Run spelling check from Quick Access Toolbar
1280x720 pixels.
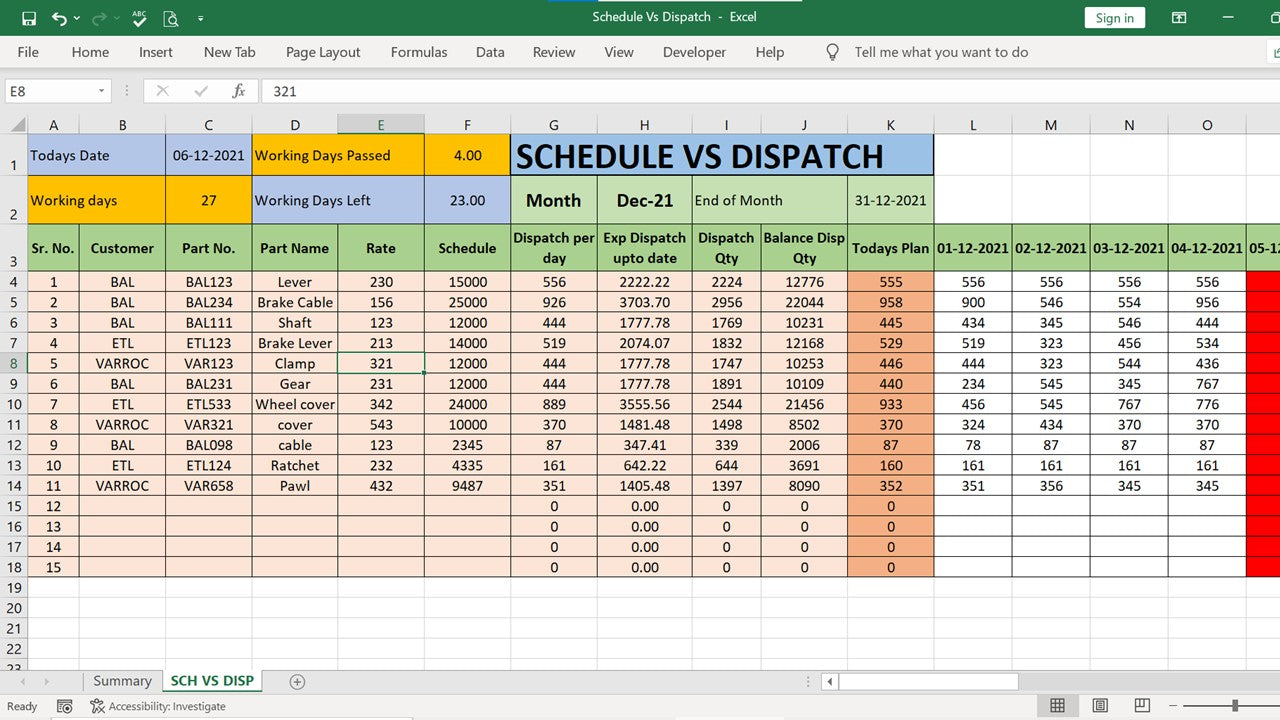click(x=139, y=18)
